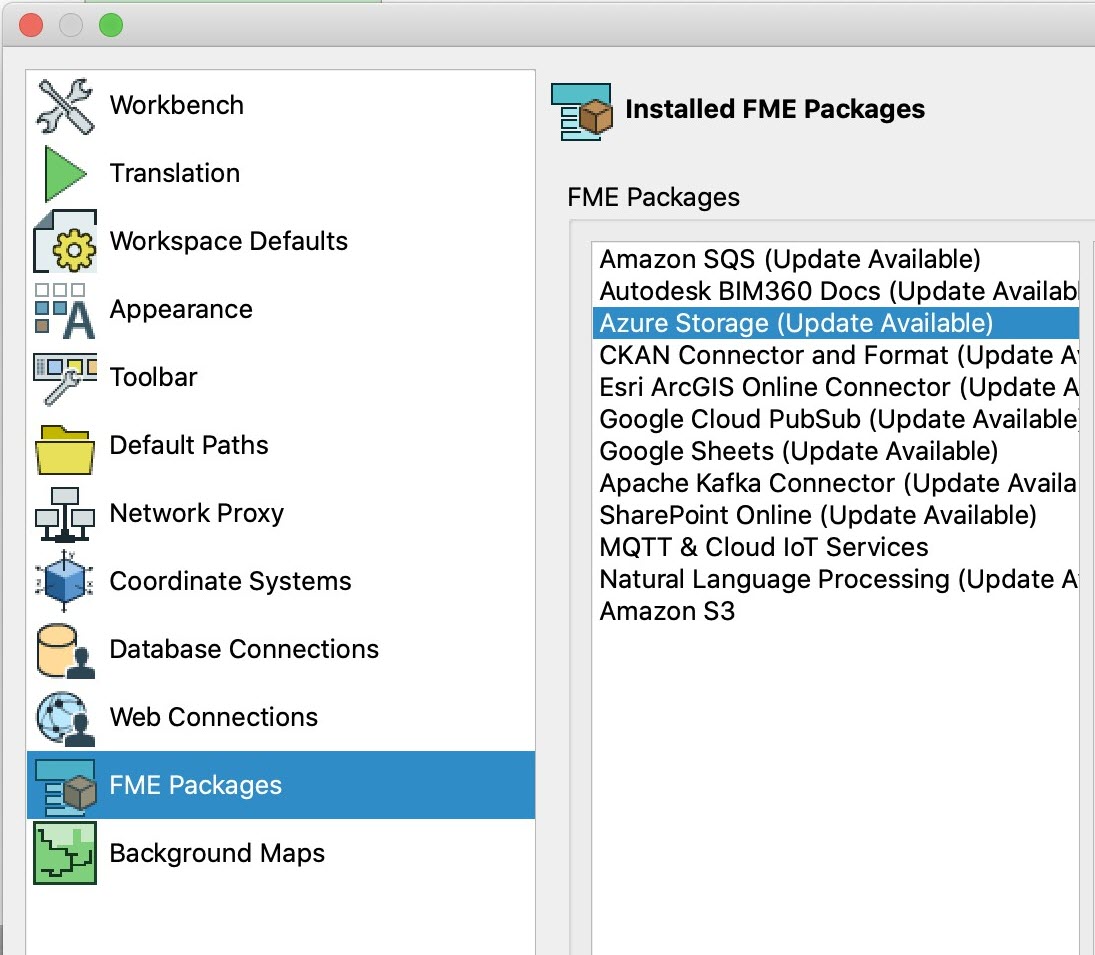
Task: Select CKAN Connector and Format package
Action: 835,355
